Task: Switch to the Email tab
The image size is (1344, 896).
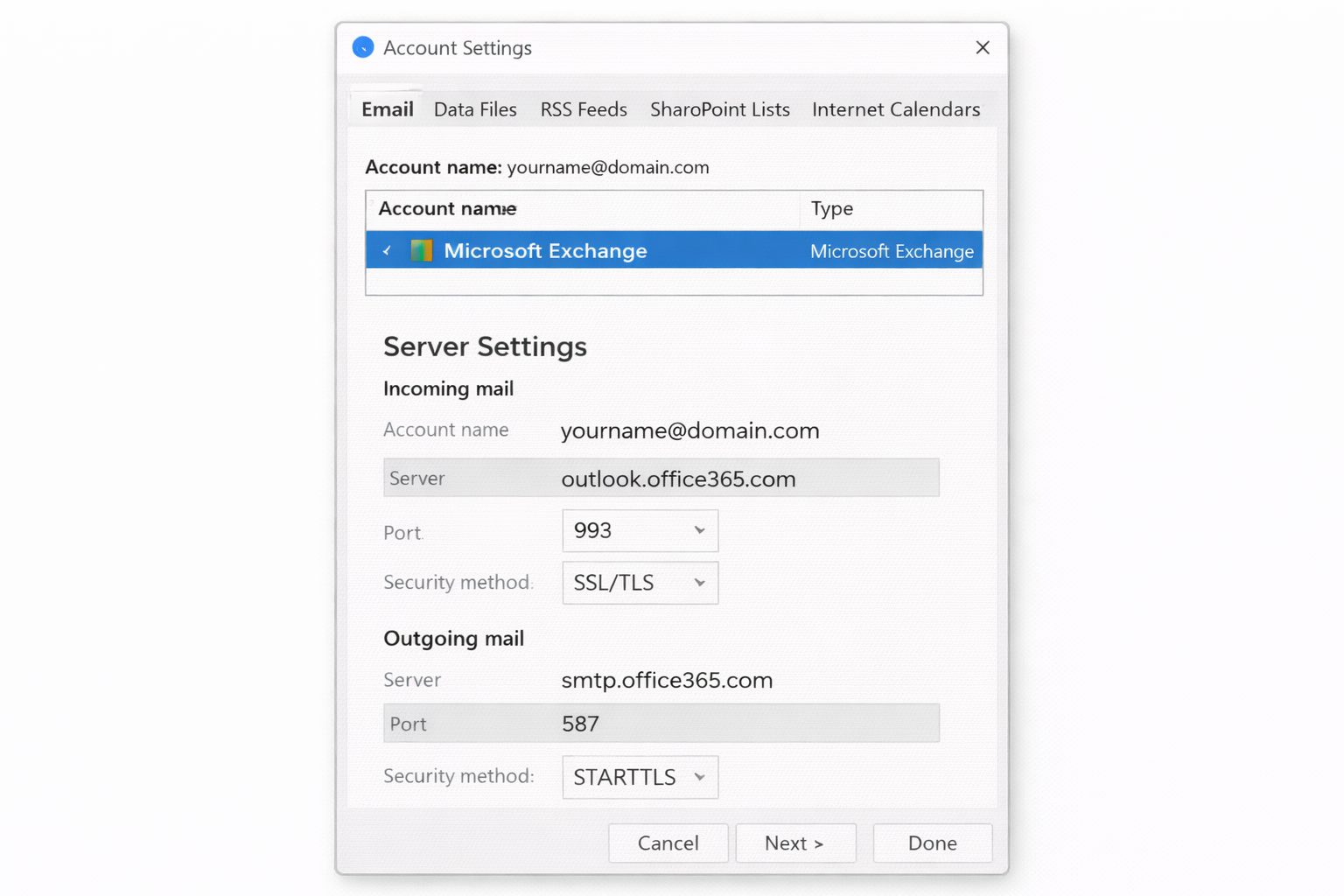Action: coord(387,109)
